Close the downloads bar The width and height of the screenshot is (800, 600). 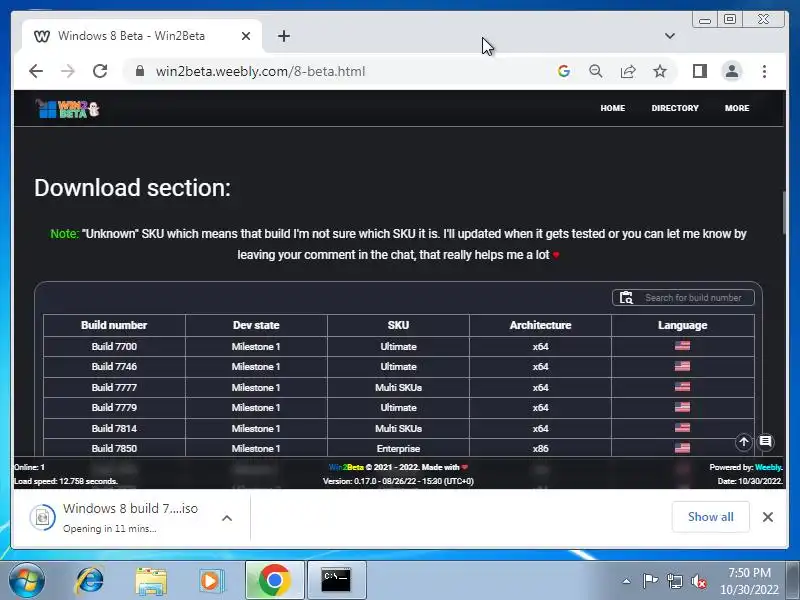tap(767, 517)
